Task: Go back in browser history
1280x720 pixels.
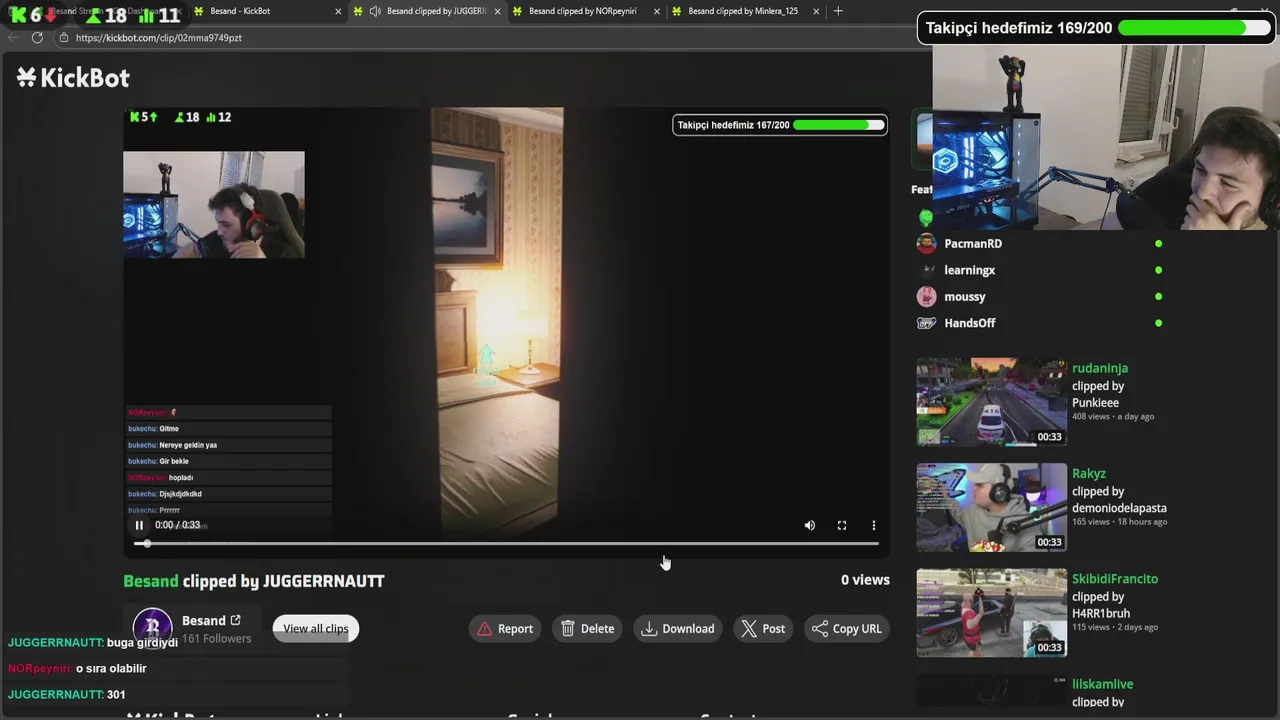Action: click(x=13, y=37)
